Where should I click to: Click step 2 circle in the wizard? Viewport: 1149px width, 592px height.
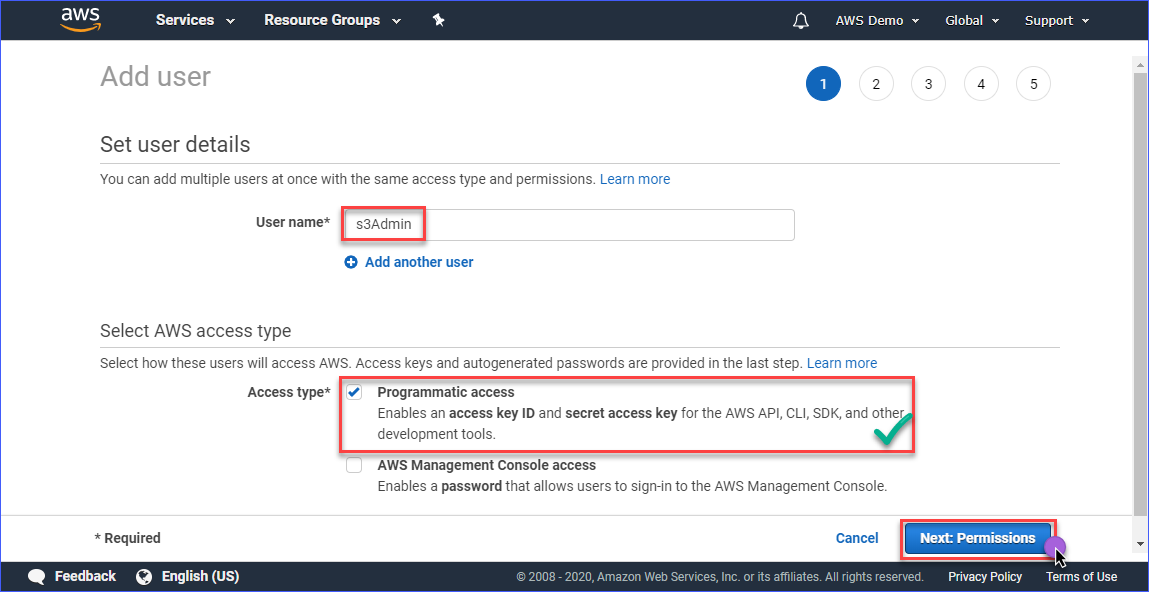[x=876, y=83]
